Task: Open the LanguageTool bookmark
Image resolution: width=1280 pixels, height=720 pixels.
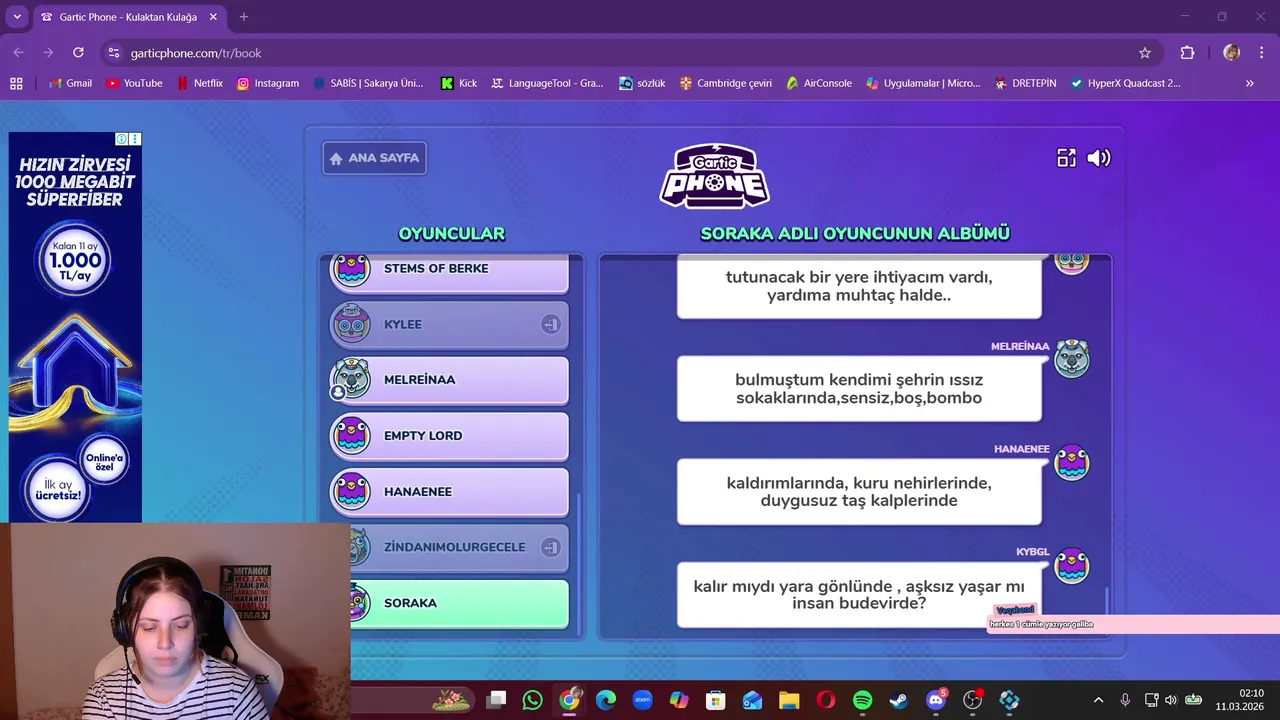Action: pyautogui.click(x=547, y=83)
